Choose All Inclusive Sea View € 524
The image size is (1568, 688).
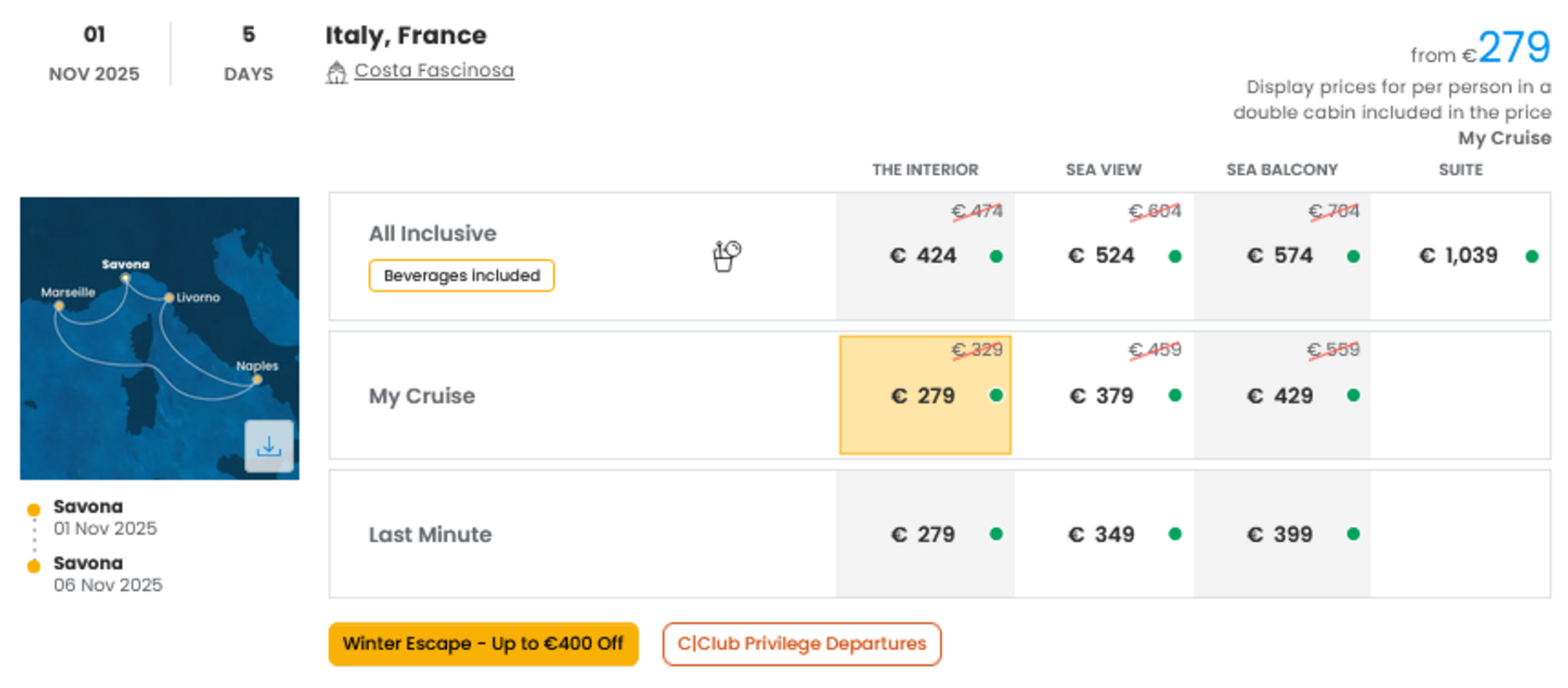1104,256
